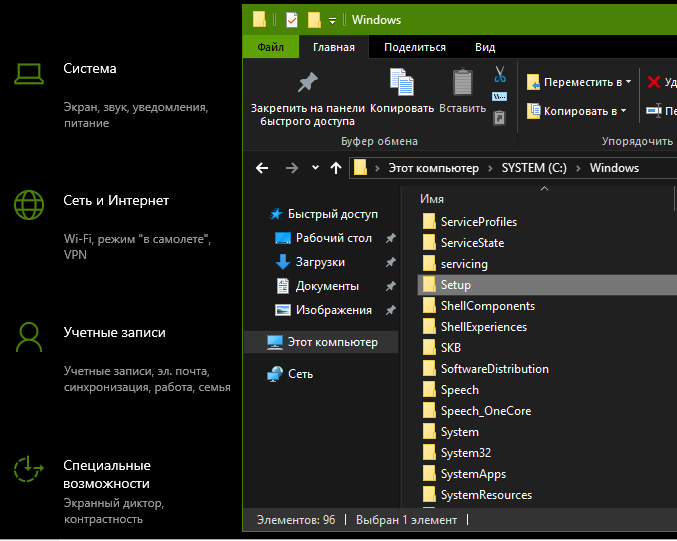This screenshot has height=541, width=677.
Task: Expand chevron before Этот компьютер in address bar
Action: click(x=377, y=168)
